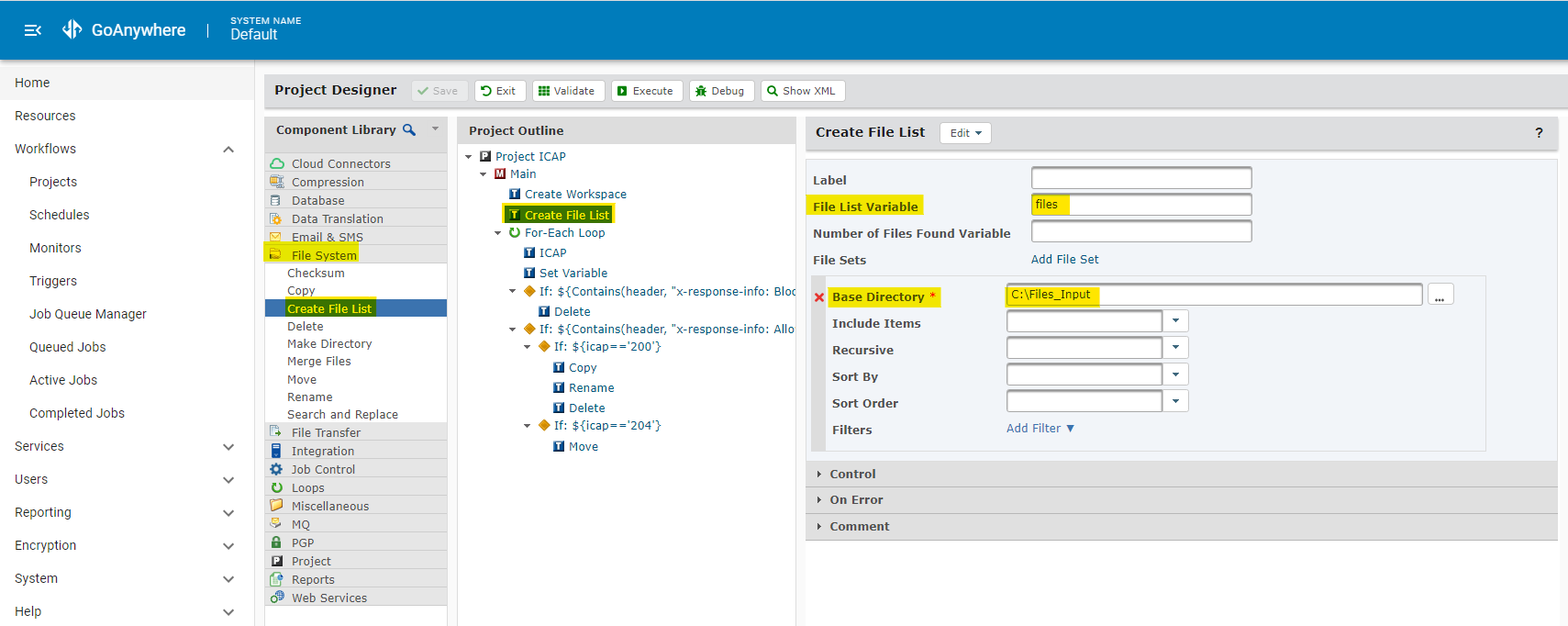Click the Add Filter link
This screenshot has height=626, width=1568.
point(1040,429)
